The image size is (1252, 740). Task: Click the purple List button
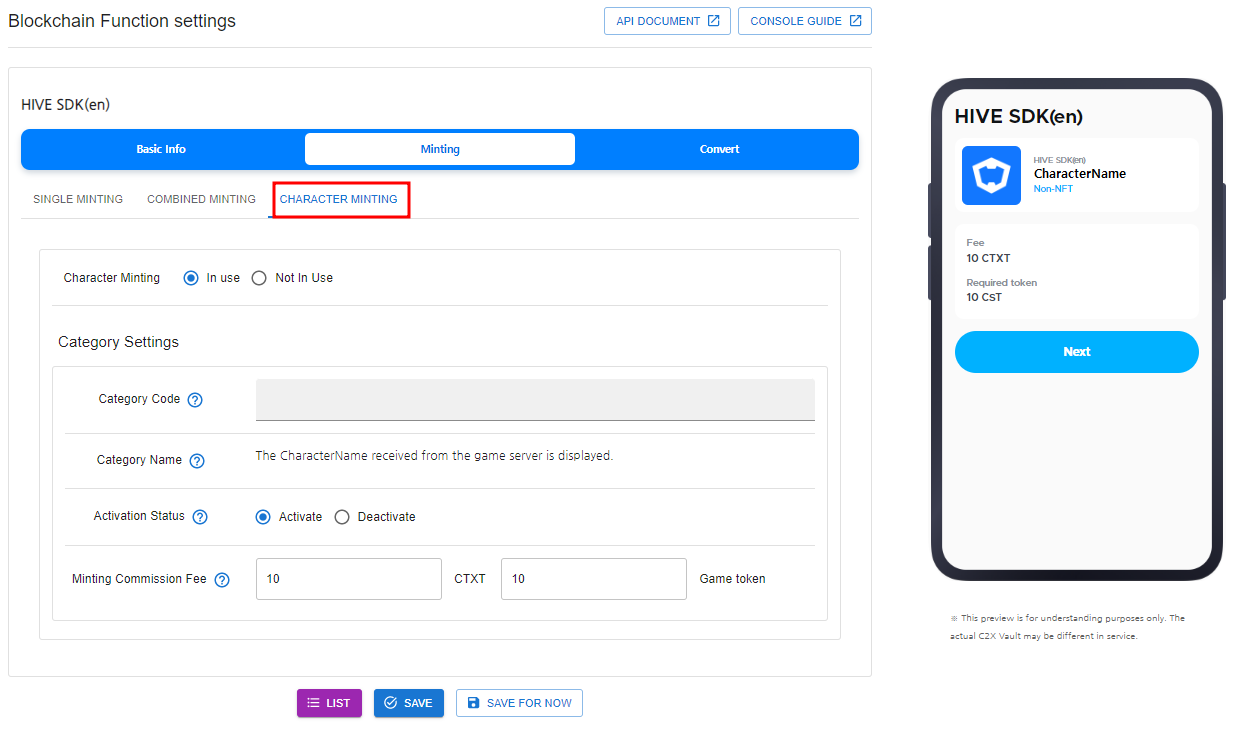329,703
